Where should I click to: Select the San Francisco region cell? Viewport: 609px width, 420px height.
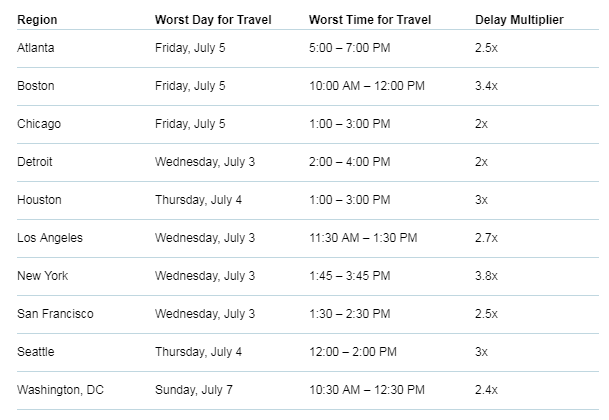[55, 314]
